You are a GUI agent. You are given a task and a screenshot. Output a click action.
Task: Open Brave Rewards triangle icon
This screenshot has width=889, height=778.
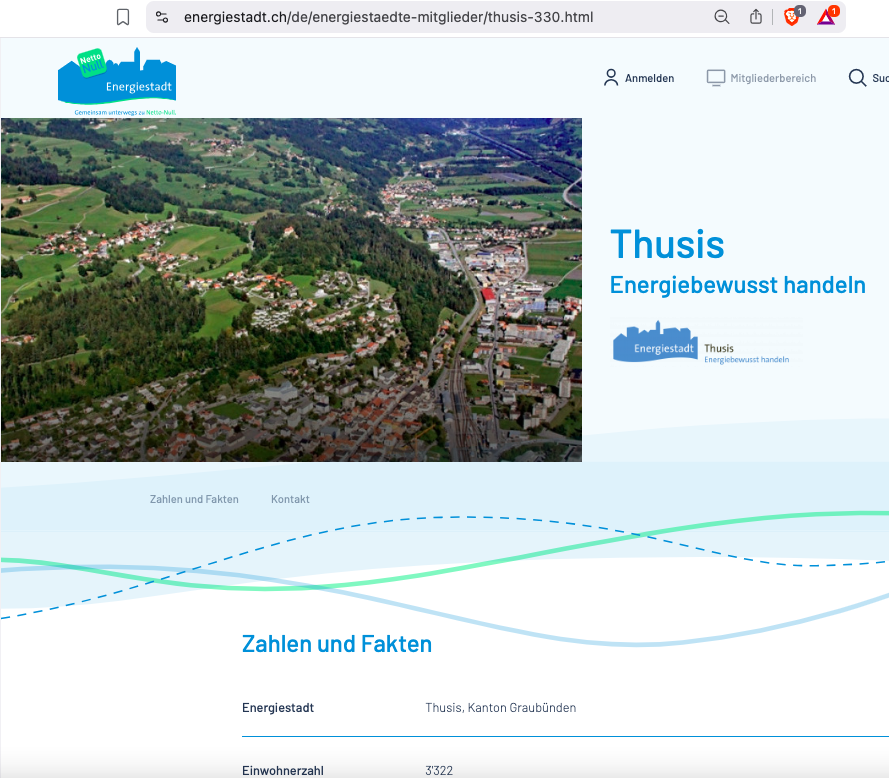(x=826, y=17)
